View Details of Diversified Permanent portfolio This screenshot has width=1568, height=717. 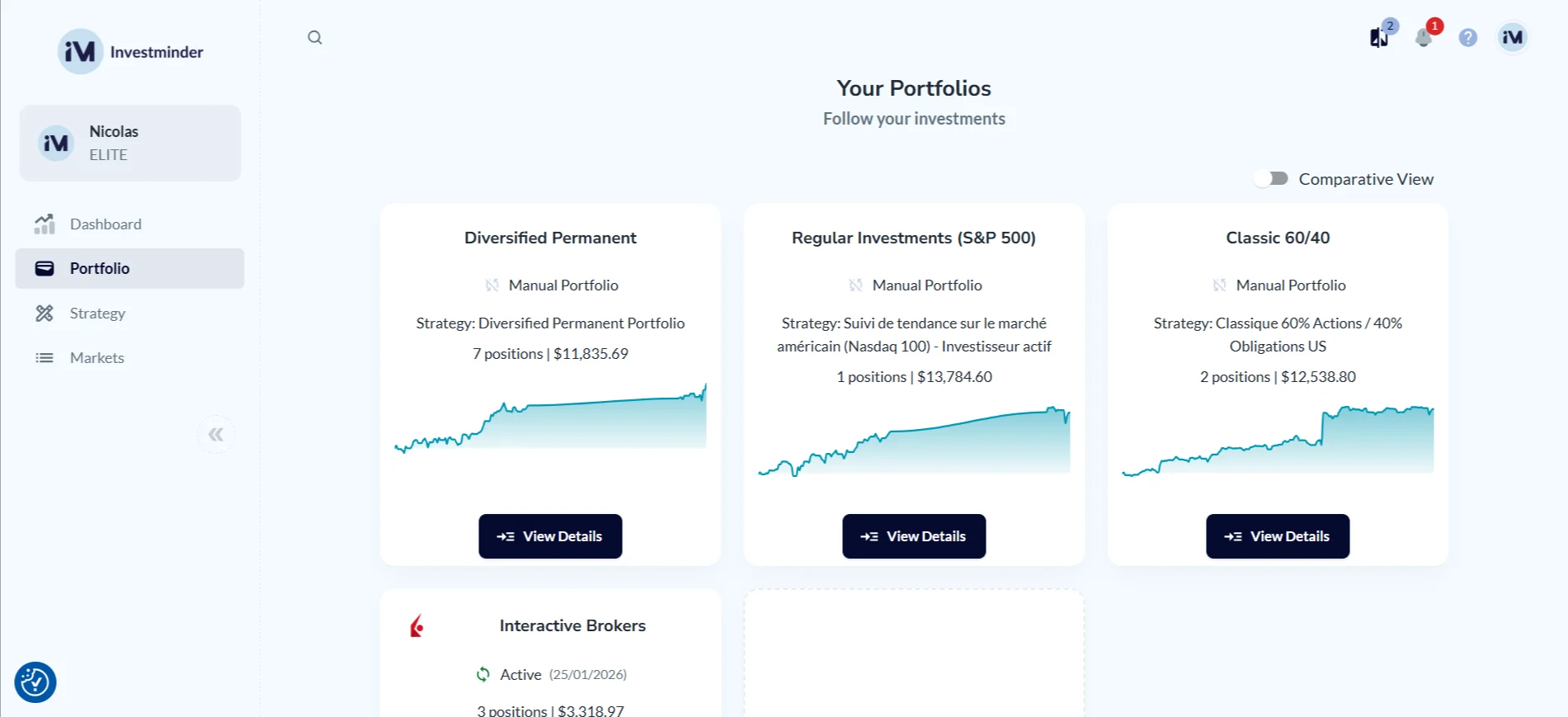pyautogui.click(x=550, y=536)
